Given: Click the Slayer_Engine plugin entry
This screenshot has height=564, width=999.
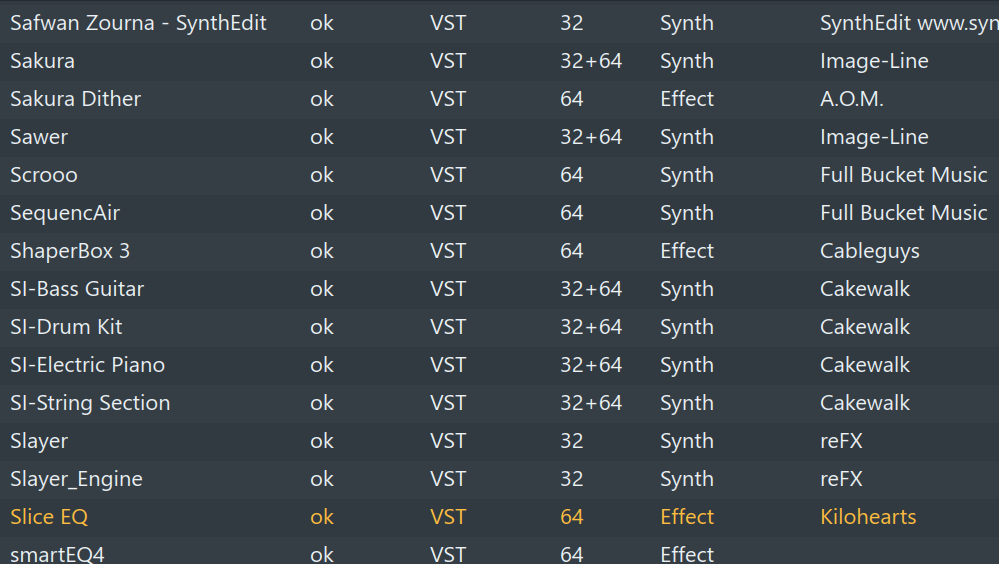Looking at the screenshot, I should pos(76,479).
